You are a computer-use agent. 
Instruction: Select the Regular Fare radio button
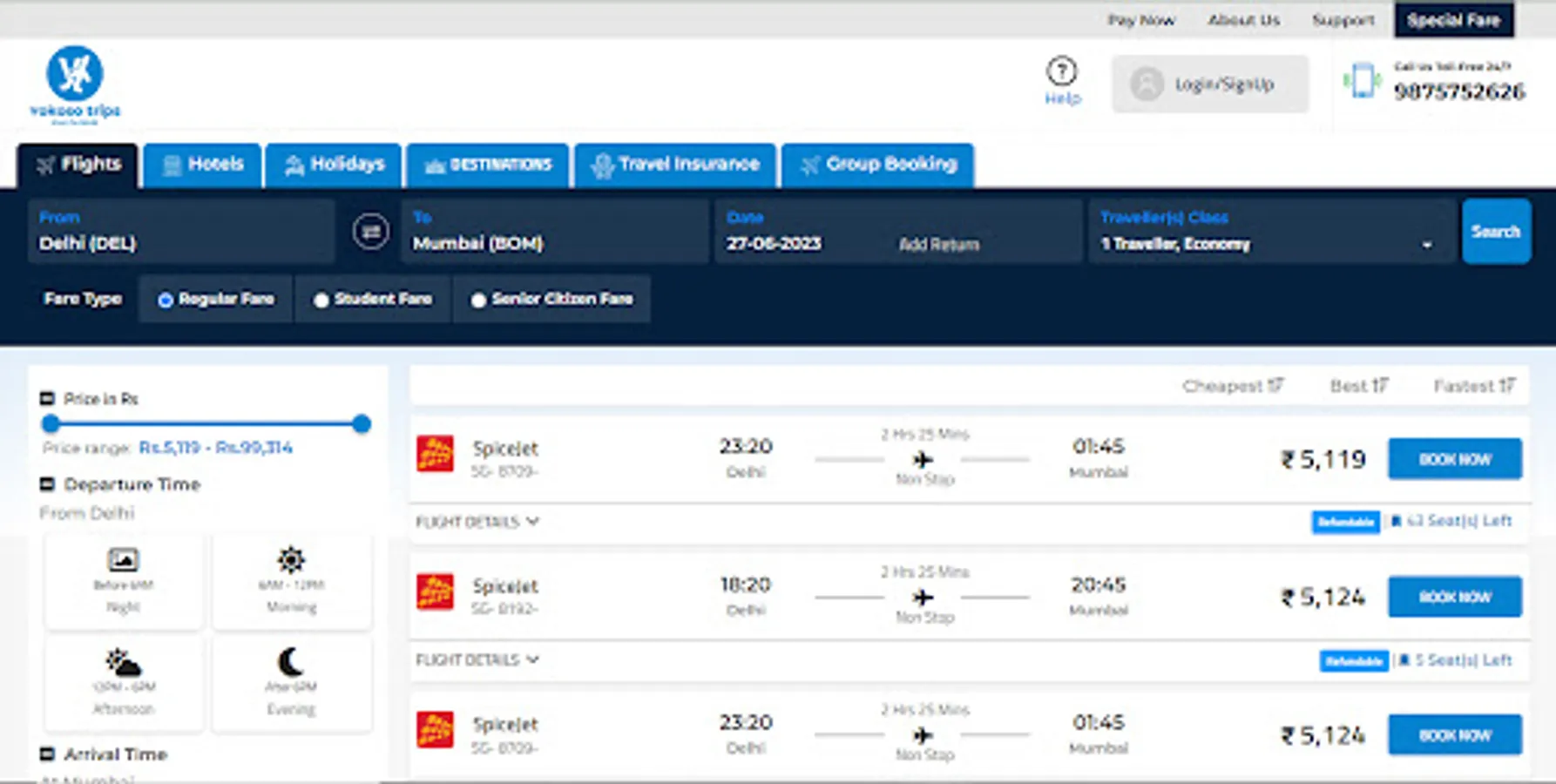coord(166,300)
